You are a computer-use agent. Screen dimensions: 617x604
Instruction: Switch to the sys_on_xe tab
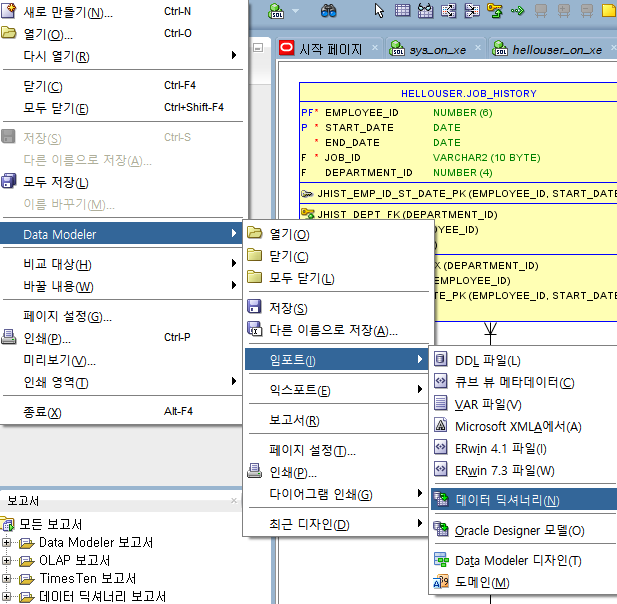point(437,50)
